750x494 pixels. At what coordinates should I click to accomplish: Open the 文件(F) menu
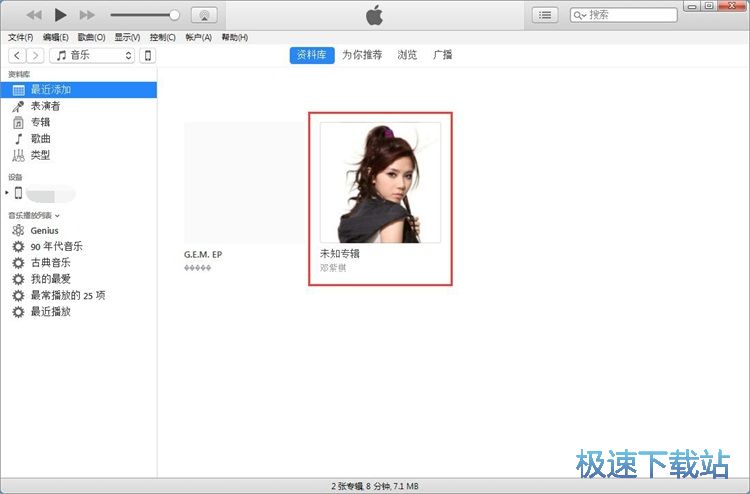click(x=20, y=37)
